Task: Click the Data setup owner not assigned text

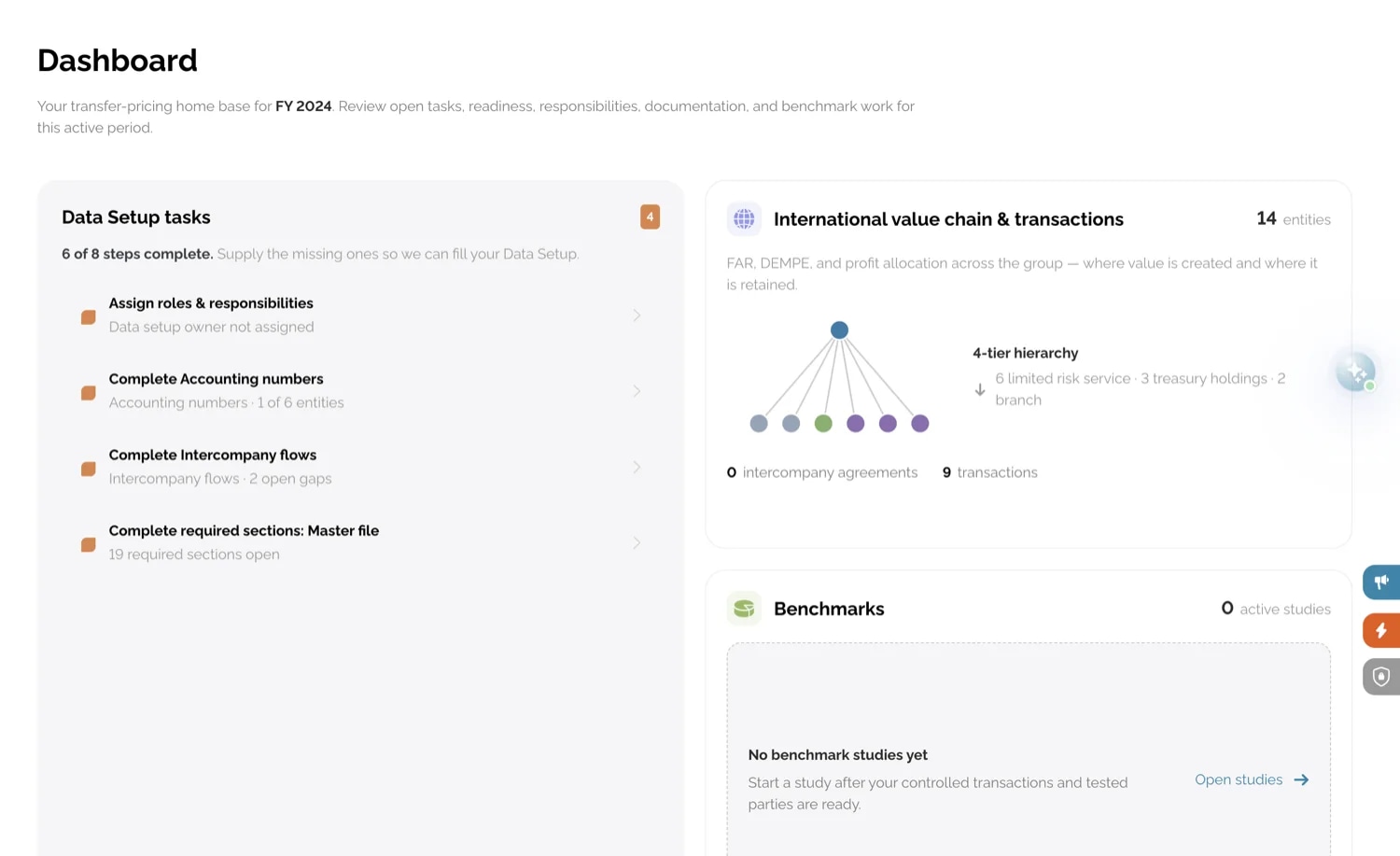Action: 211,327
